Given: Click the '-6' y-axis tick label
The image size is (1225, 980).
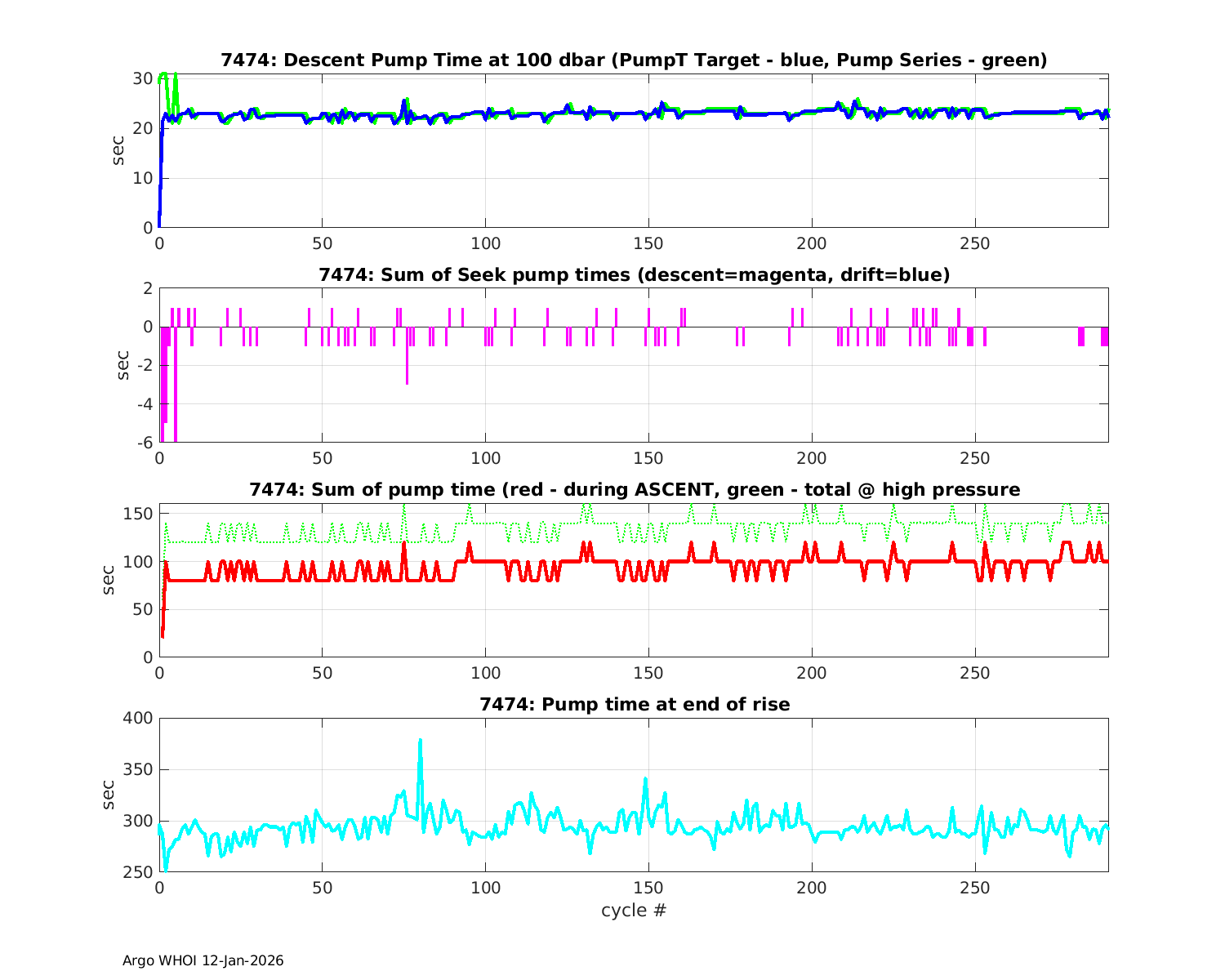Looking at the screenshot, I should point(143,443).
